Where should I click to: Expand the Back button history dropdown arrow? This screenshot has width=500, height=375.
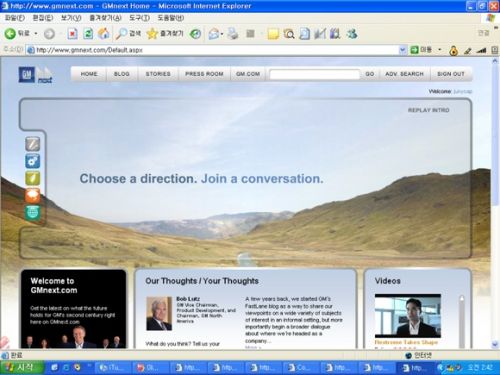36,34
